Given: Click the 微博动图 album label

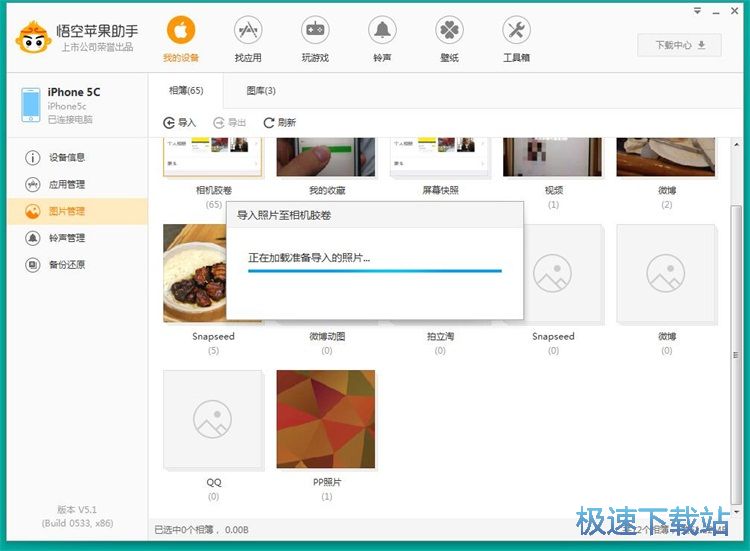Looking at the screenshot, I should point(327,336).
